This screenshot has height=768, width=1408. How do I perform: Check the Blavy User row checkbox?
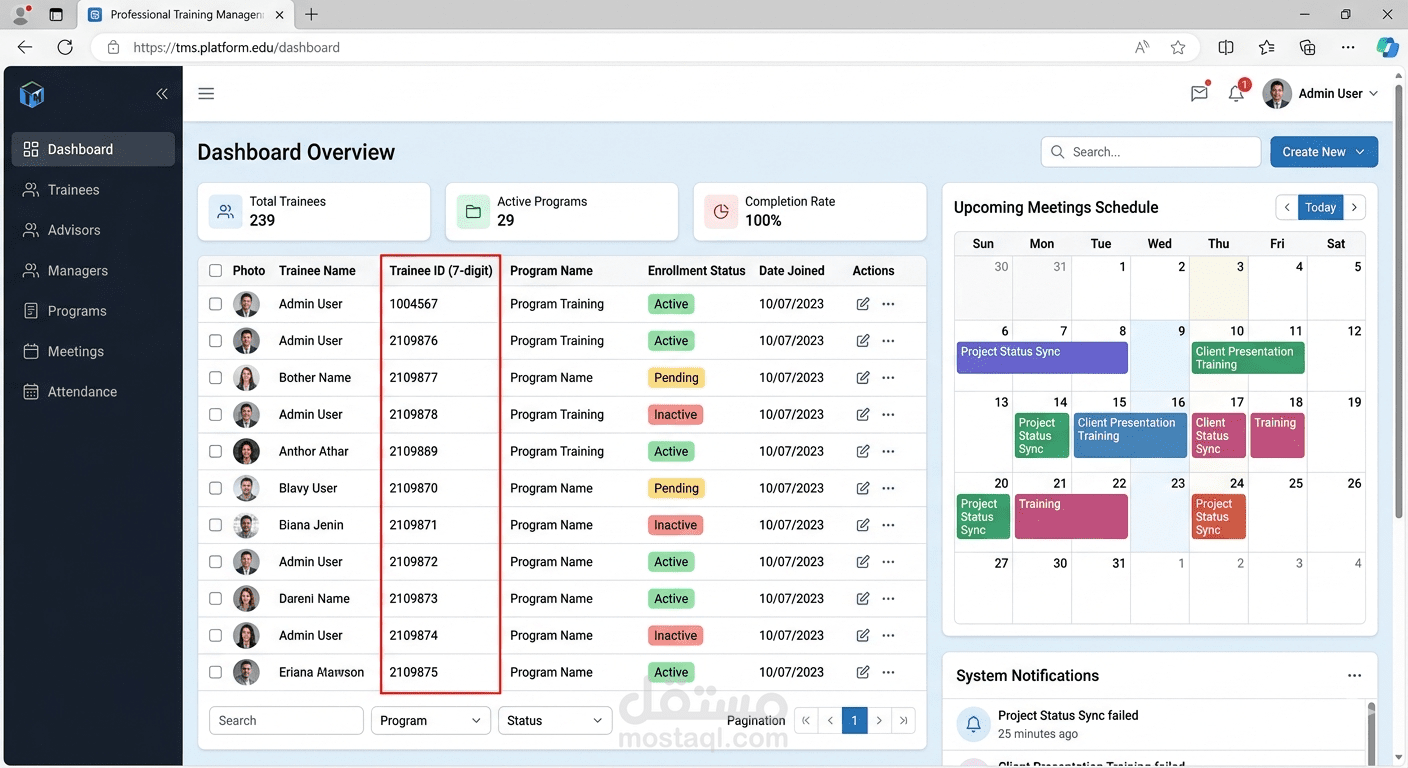(x=215, y=488)
